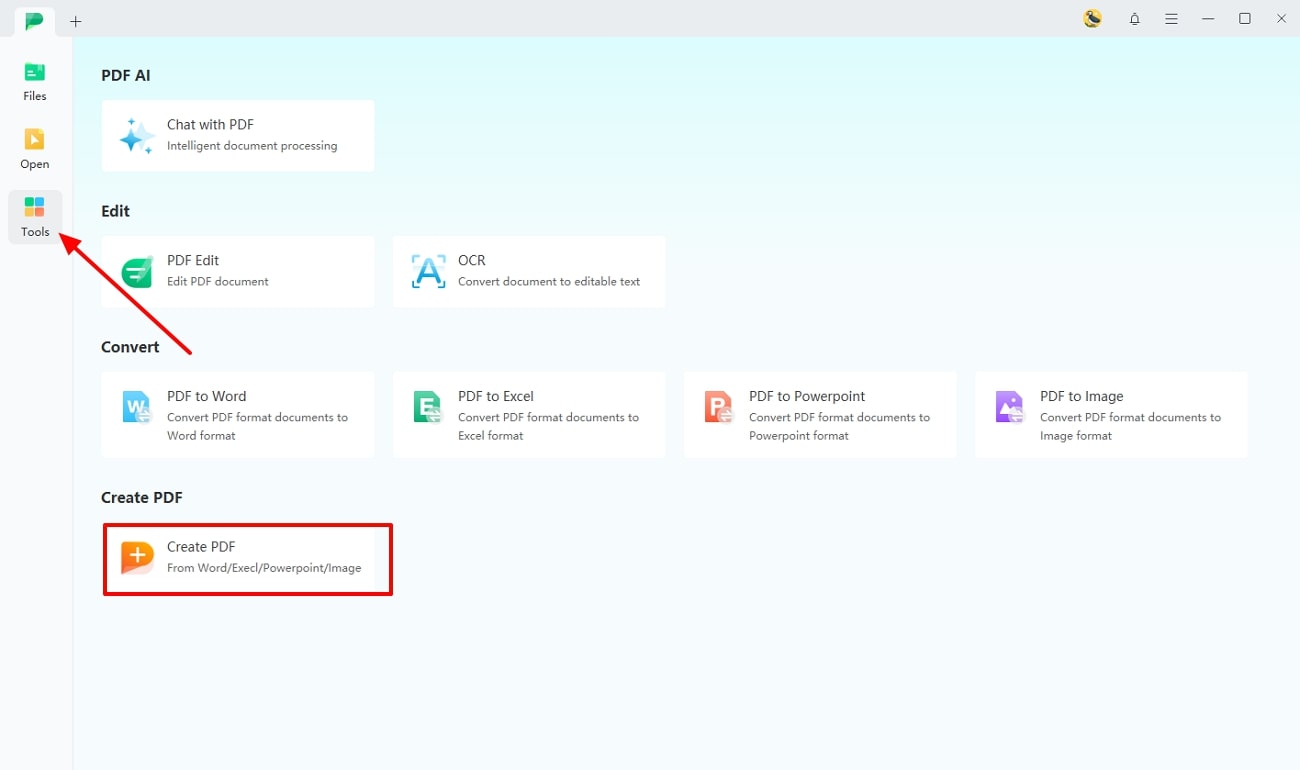Click the Powerpoint format description text

tap(839, 427)
